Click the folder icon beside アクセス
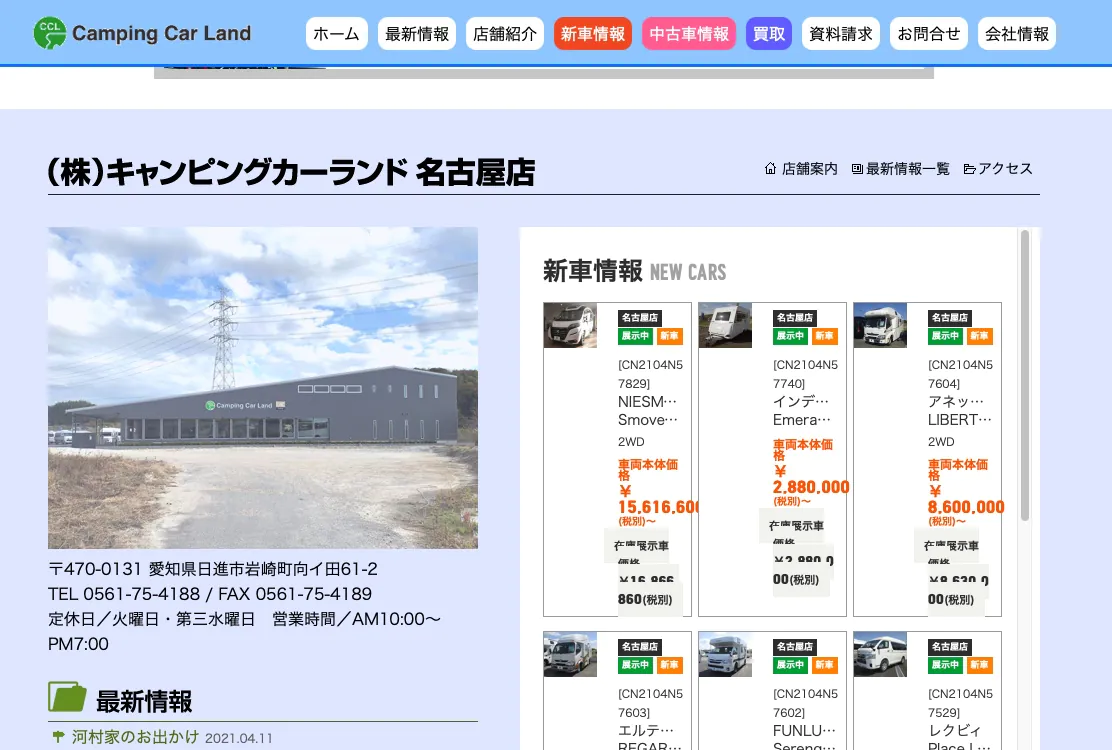This screenshot has width=1112, height=750. click(x=969, y=169)
